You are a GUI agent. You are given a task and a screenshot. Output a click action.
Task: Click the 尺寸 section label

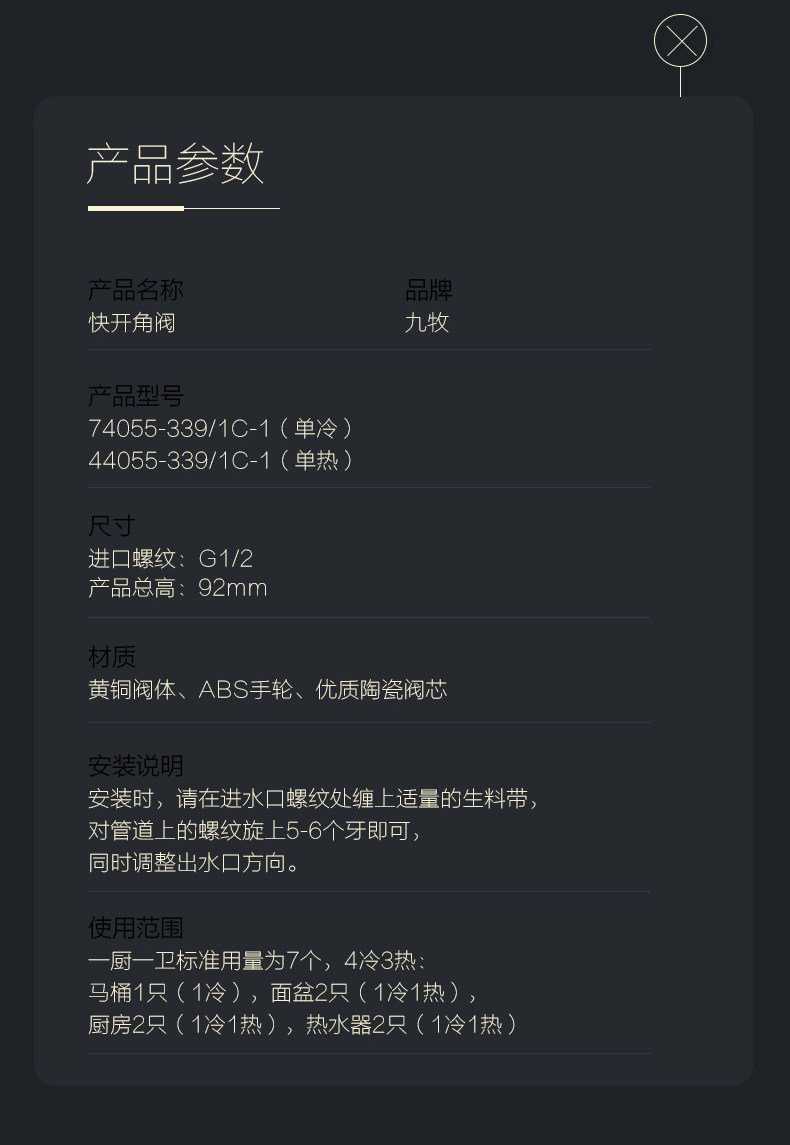pos(111,526)
